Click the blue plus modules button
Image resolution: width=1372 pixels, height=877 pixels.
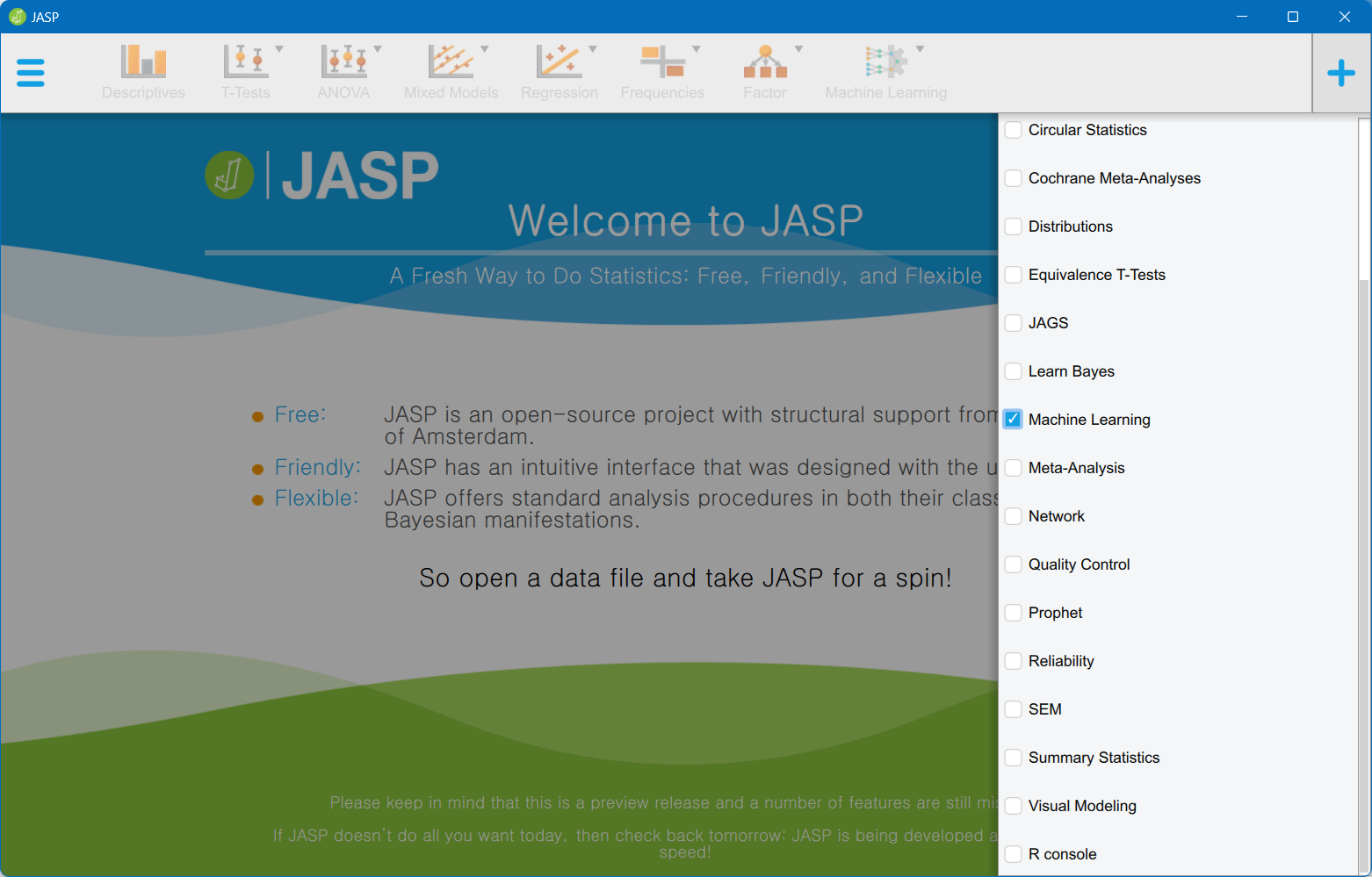pos(1341,73)
